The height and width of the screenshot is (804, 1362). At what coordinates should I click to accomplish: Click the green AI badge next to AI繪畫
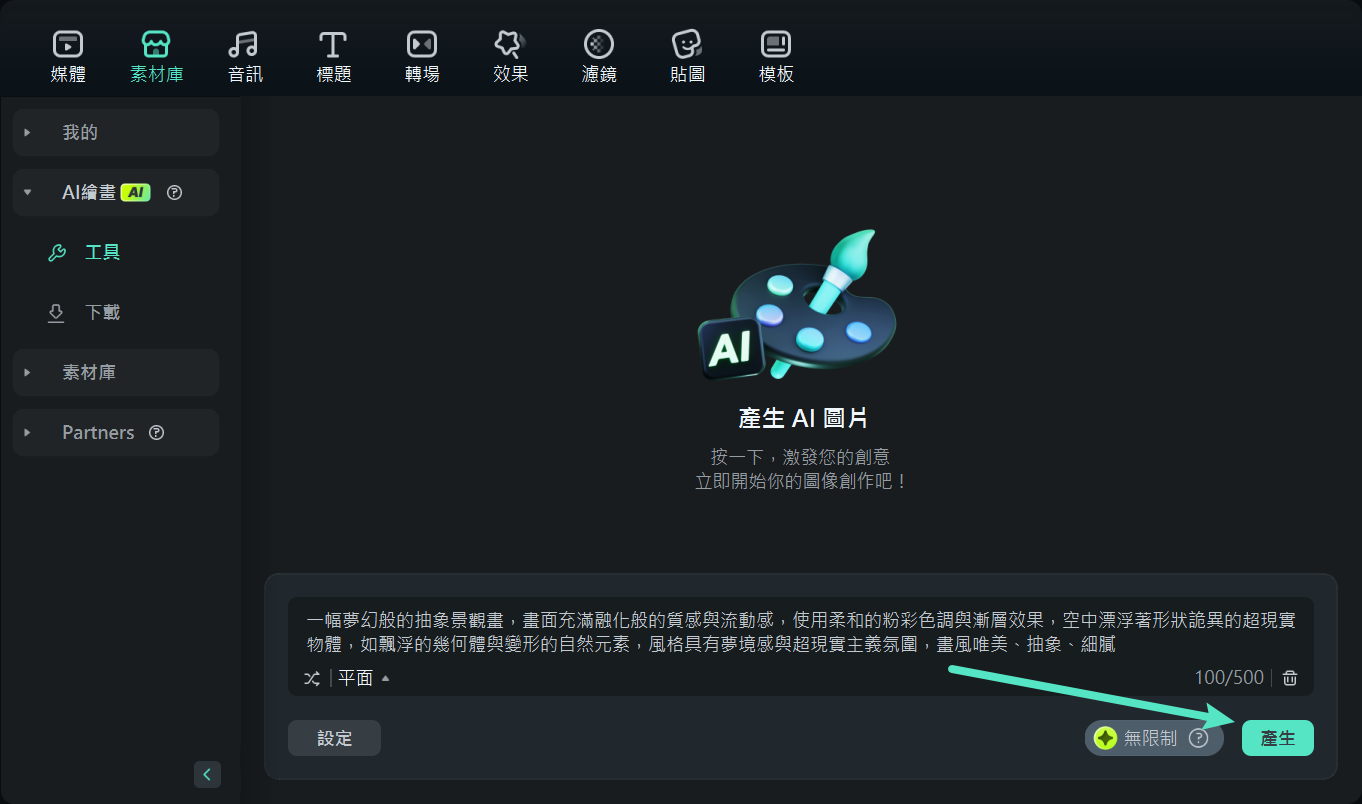click(135, 193)
